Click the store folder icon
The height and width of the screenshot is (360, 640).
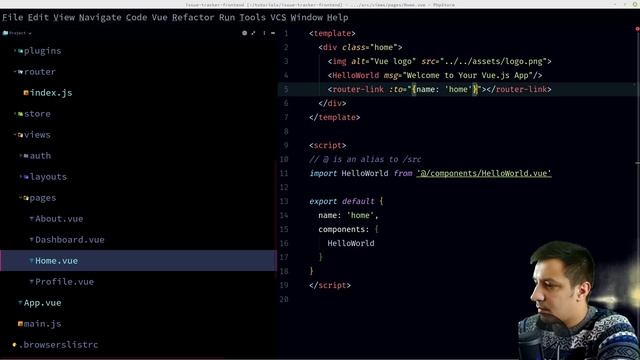coord(20,114)
